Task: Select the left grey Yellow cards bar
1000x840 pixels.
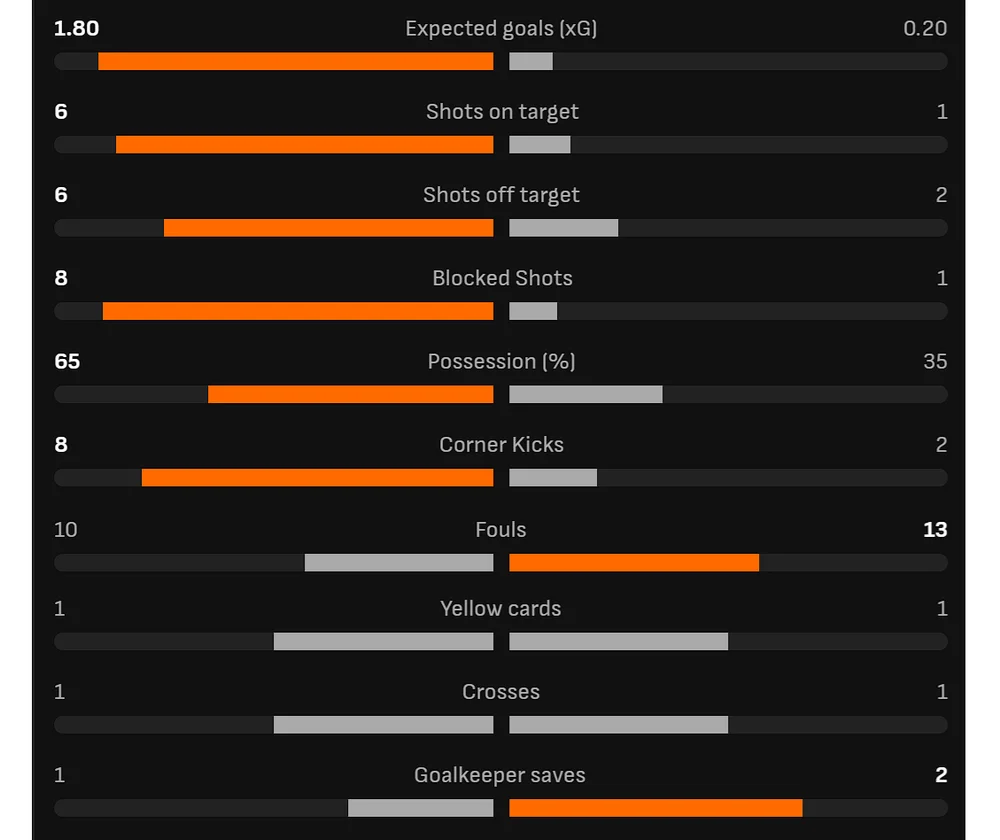Action: tap(383, 642)
